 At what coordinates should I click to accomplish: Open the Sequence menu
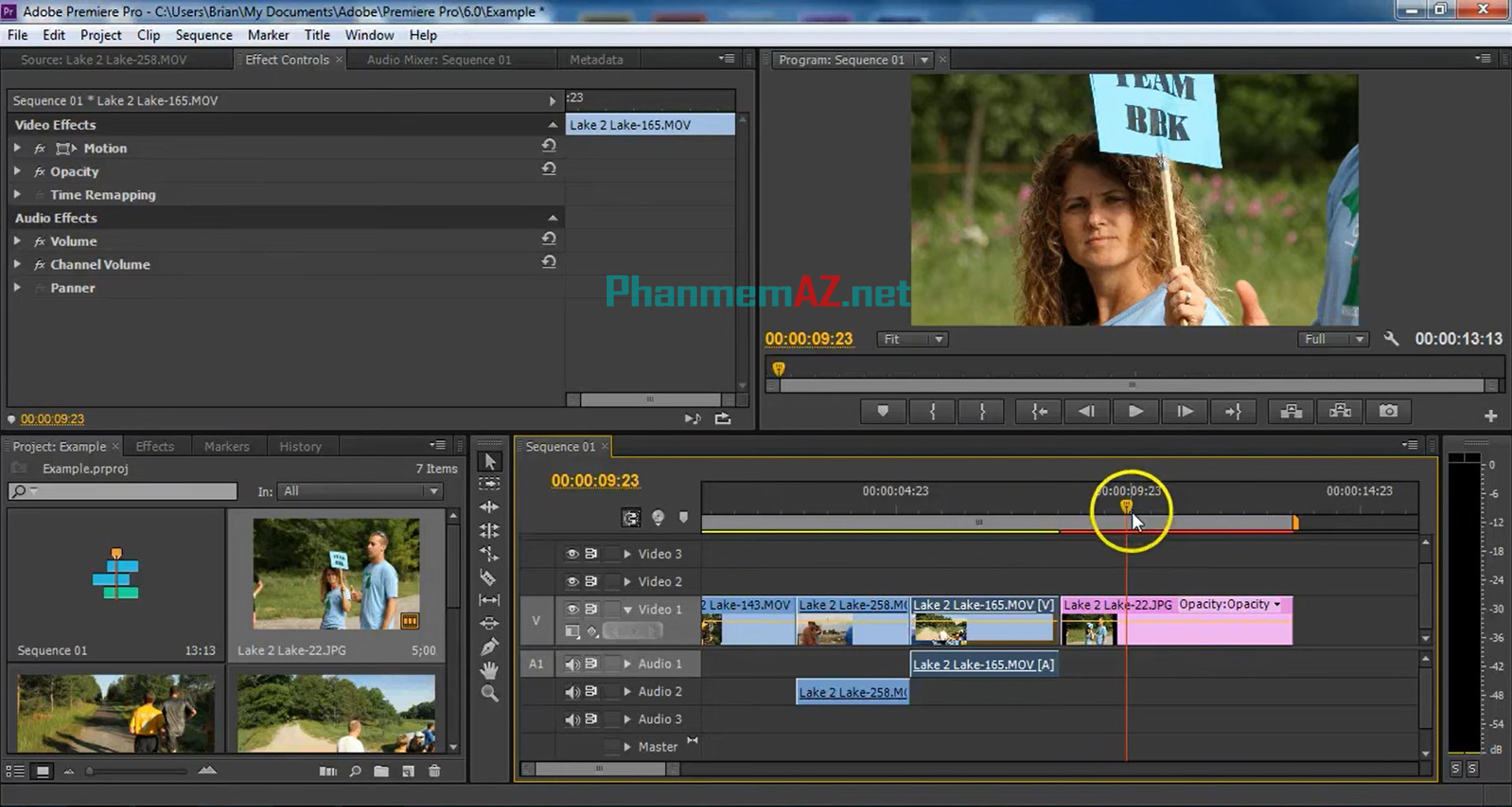pos(203,35)
